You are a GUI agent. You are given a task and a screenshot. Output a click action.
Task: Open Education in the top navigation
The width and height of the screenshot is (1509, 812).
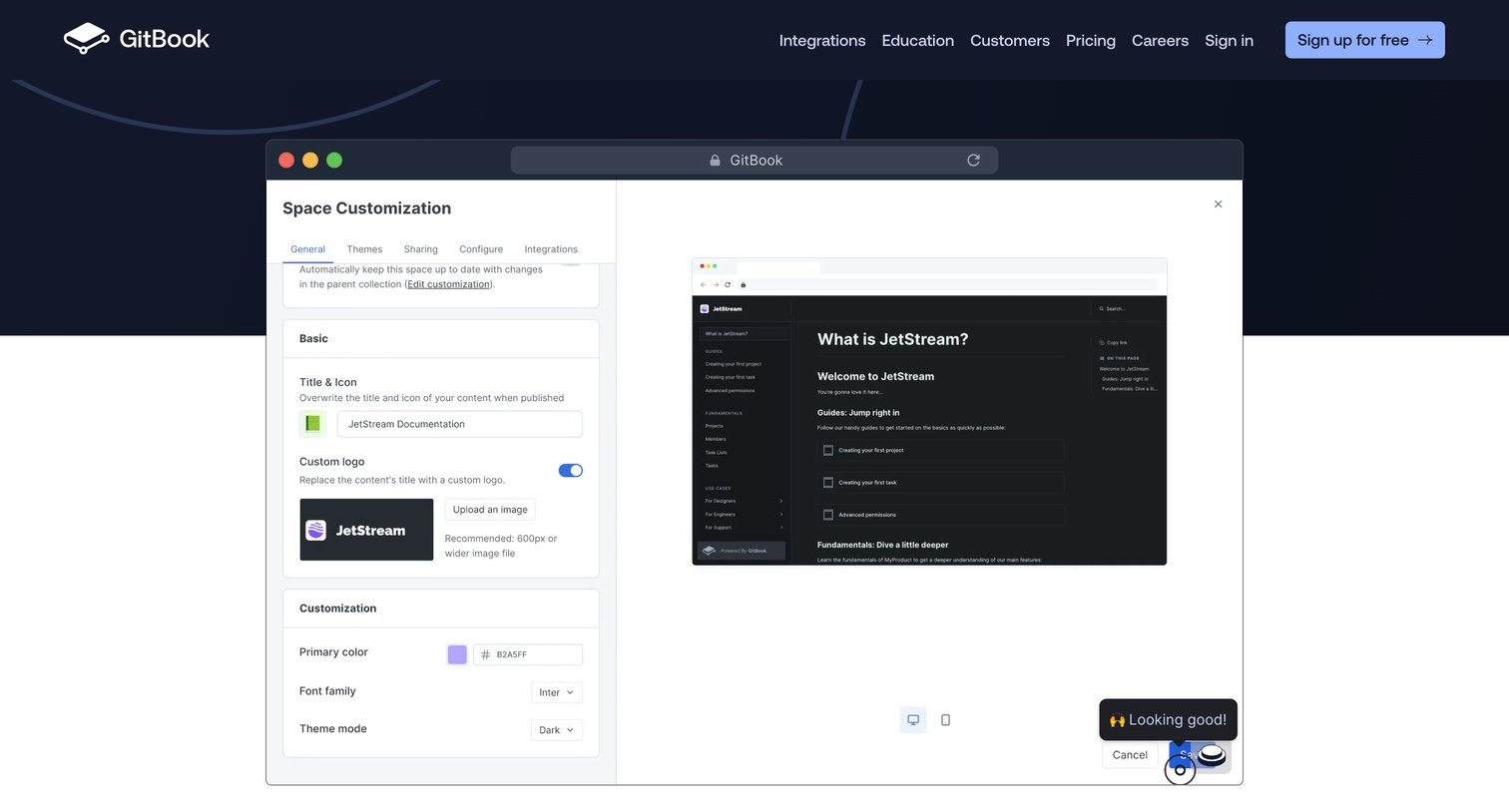[x=918, y=40]
